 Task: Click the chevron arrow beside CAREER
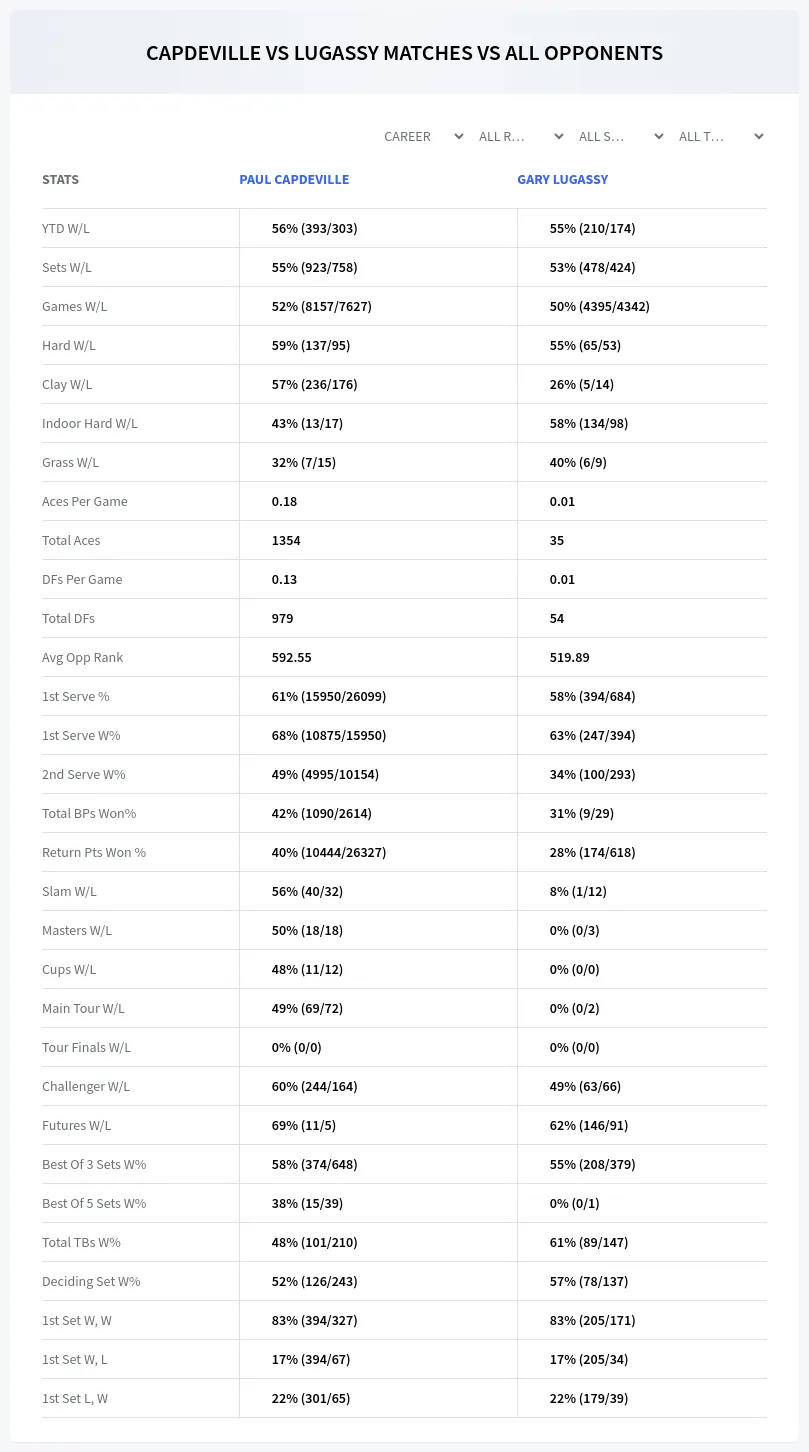point(459,136)
